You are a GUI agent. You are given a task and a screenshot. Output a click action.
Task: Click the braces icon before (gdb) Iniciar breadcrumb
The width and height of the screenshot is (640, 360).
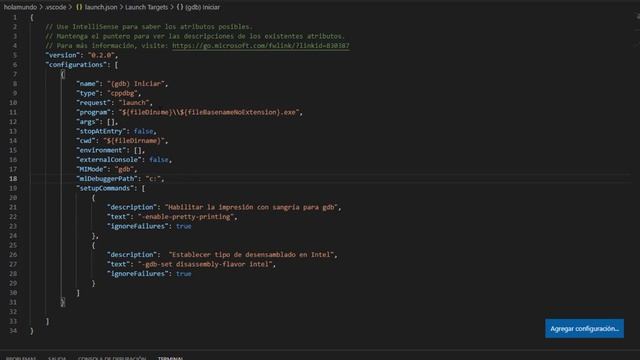tap(180, 7)
